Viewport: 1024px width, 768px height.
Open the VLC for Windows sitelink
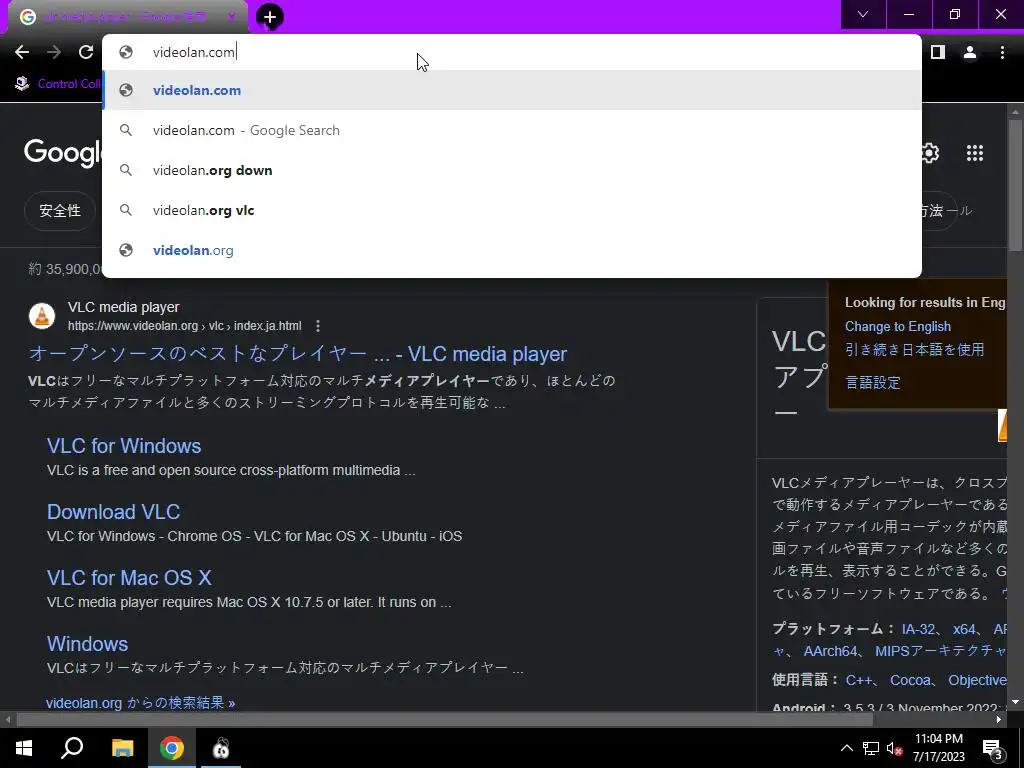click(124, 446)
